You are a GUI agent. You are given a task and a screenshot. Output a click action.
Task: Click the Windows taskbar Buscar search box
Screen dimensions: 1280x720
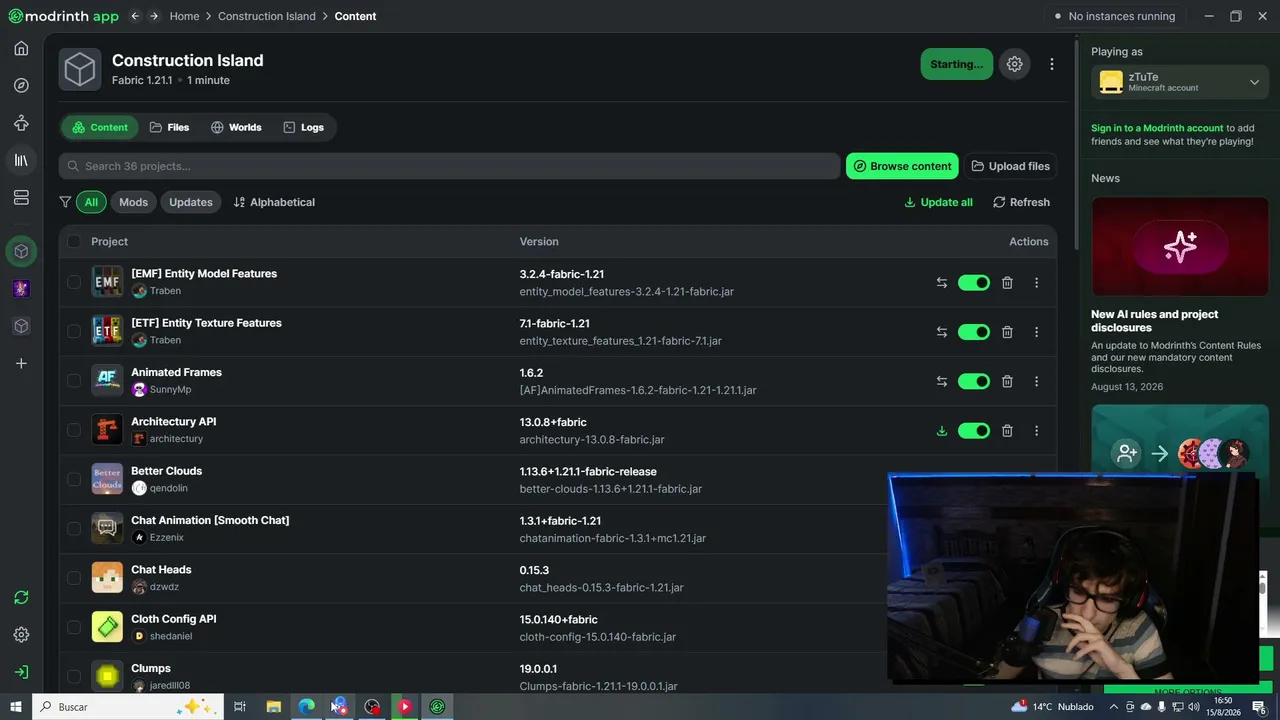[x=127, y=707]
